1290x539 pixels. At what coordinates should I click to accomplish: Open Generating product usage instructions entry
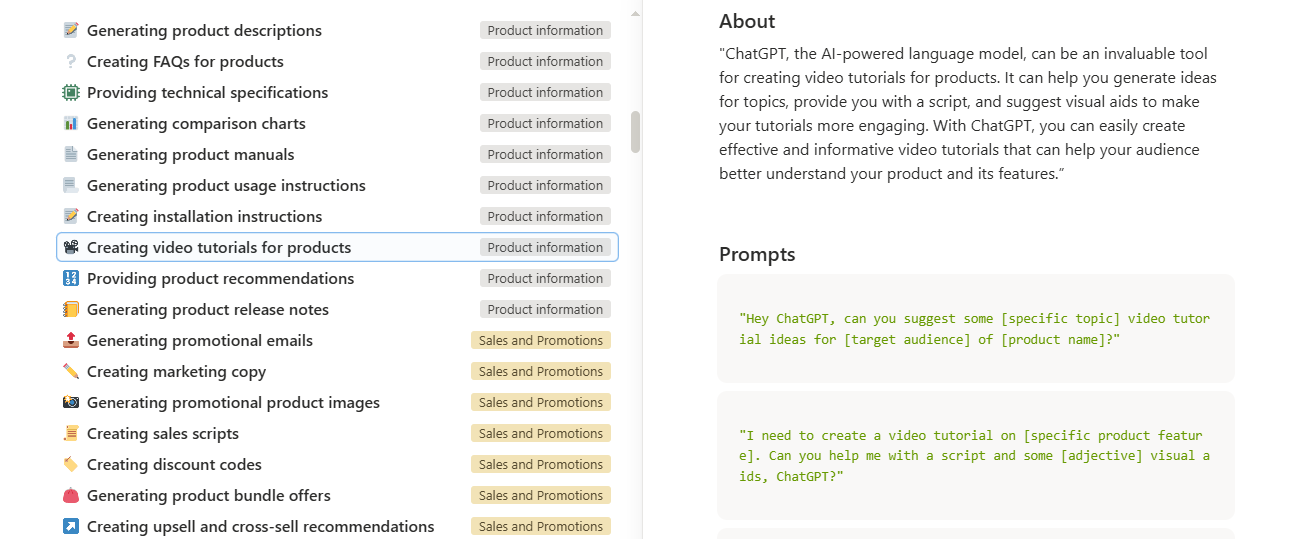pos(226,185)
